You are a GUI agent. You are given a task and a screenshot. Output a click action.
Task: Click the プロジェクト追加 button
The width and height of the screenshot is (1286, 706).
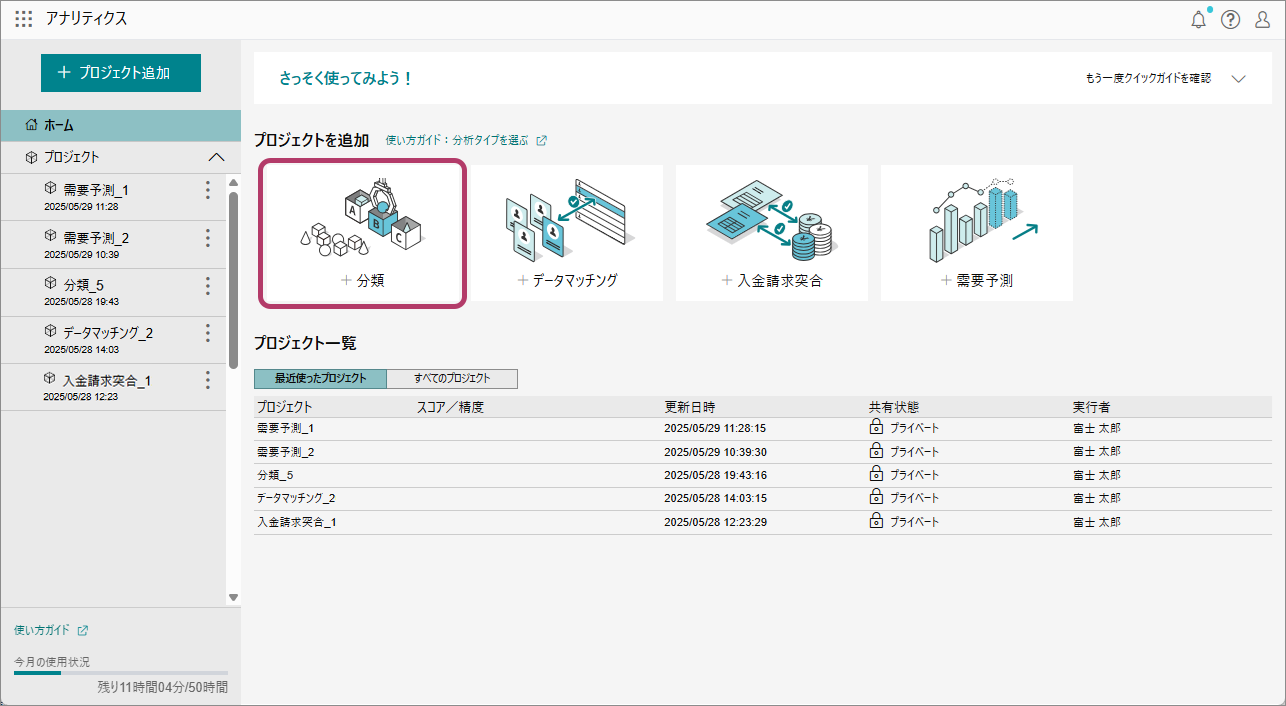pyautogui.click(x=121, y=73)
